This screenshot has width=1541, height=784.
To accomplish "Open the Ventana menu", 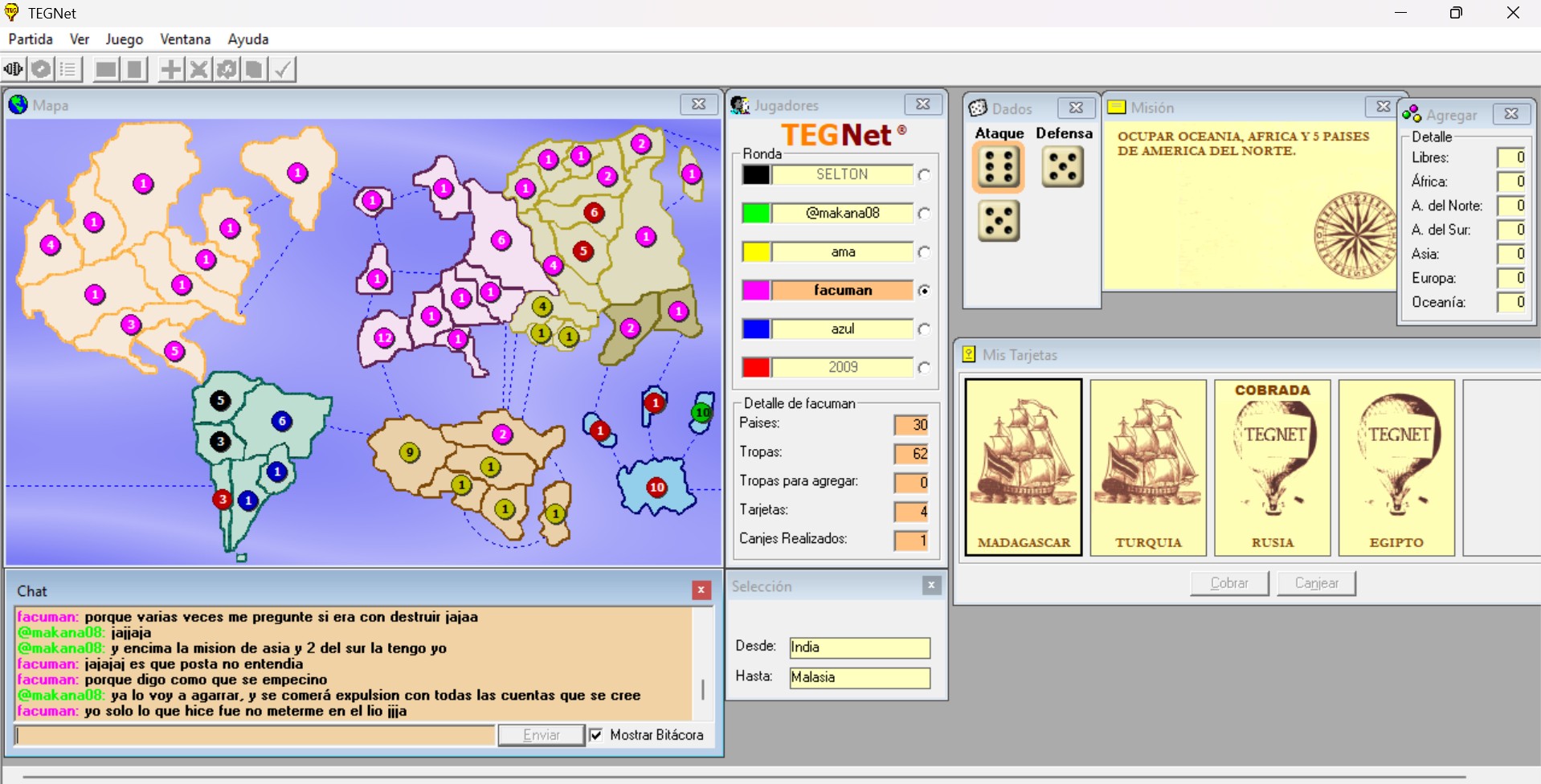I will tap(185, 39).
